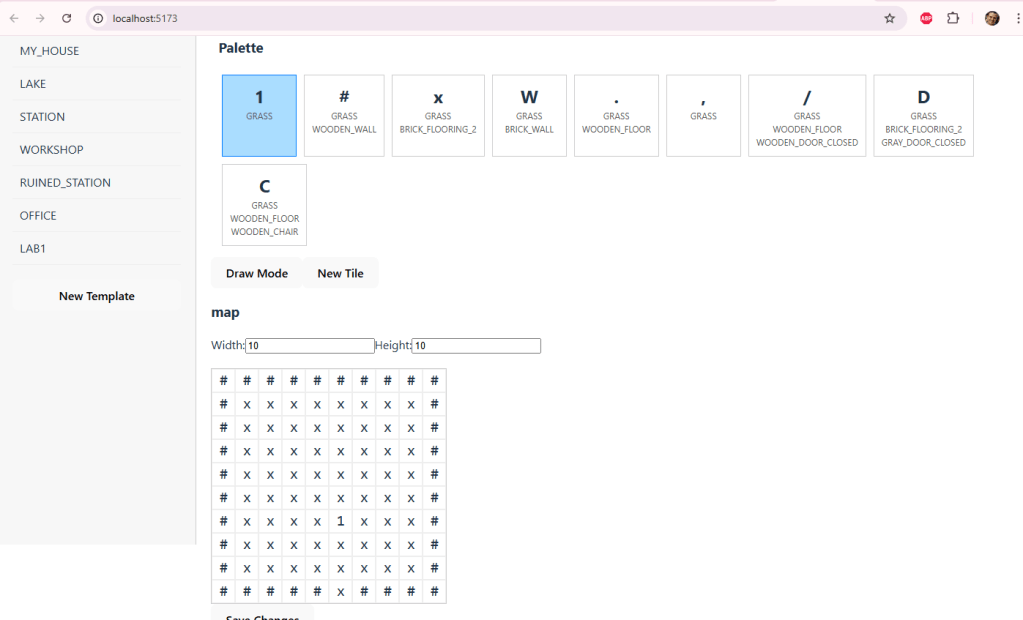Click the browser back arrow

tap(14, 18)
